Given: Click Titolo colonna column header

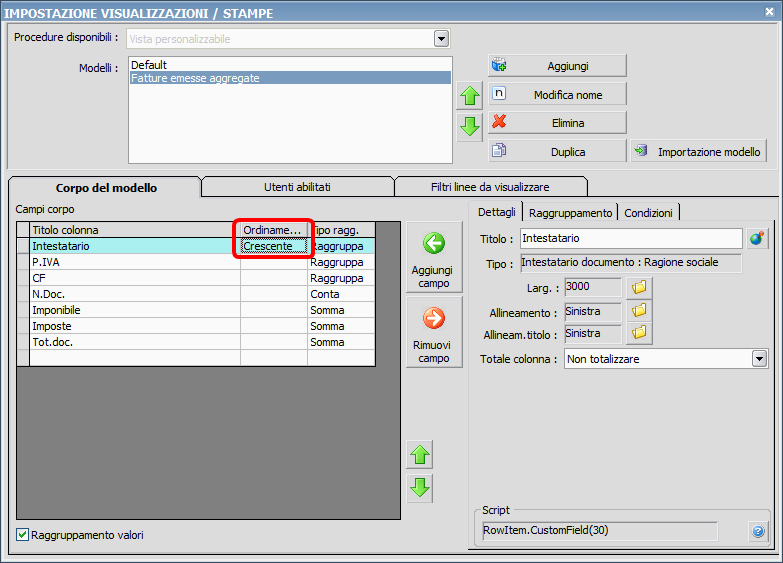Looking at the screenshot, I should coord(135,230).
